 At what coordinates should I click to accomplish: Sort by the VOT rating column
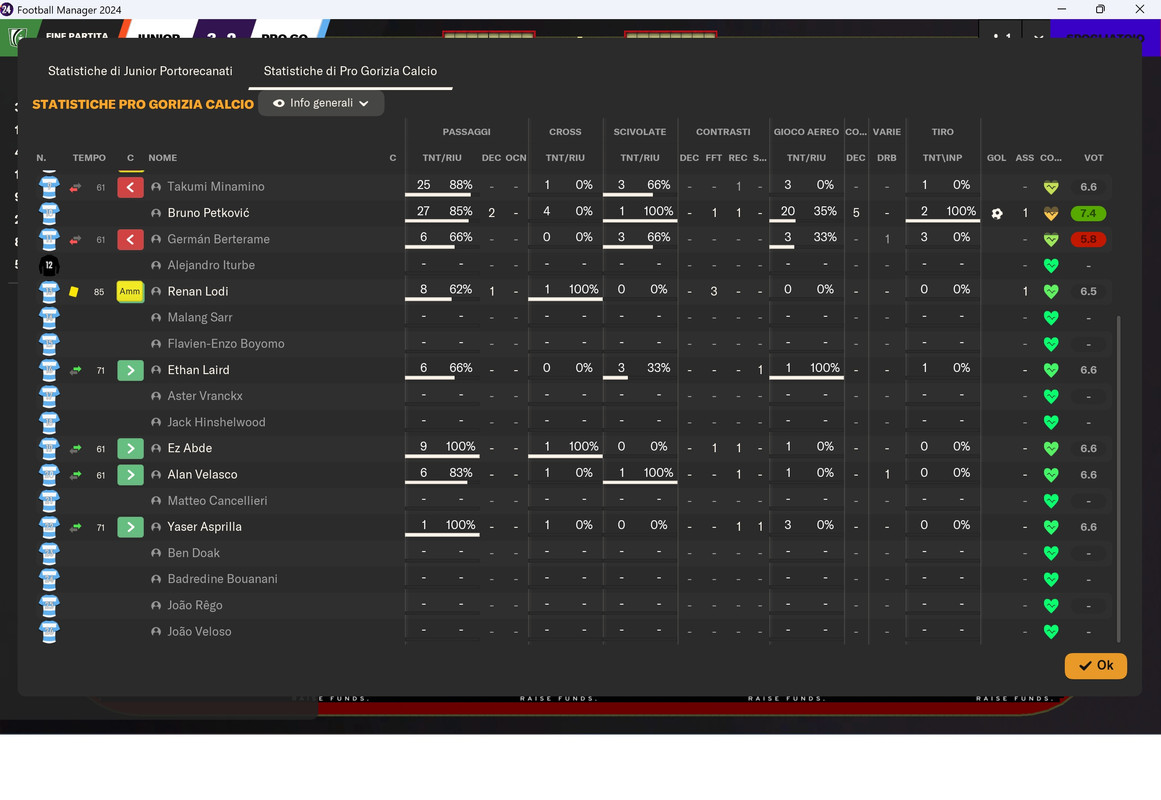(1093, 158)
